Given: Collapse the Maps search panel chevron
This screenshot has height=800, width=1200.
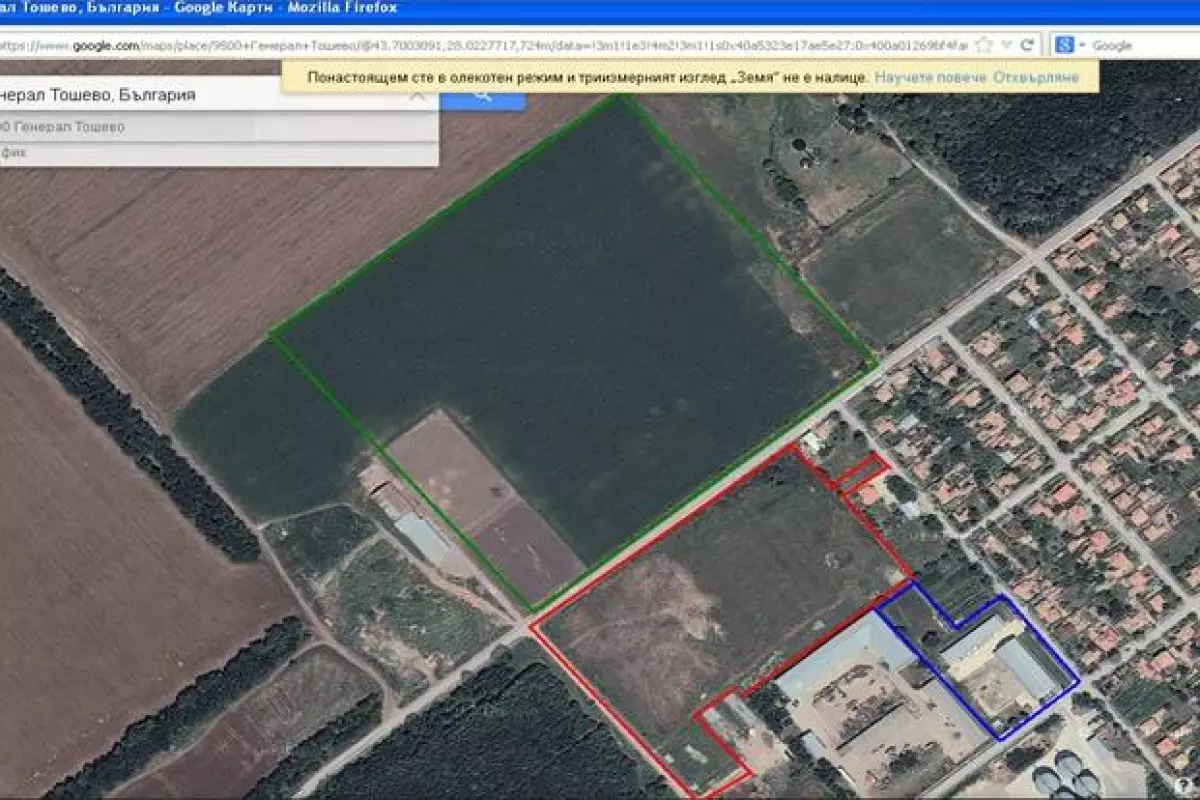Looking at the screenshot, I should (x=418, y=96).
